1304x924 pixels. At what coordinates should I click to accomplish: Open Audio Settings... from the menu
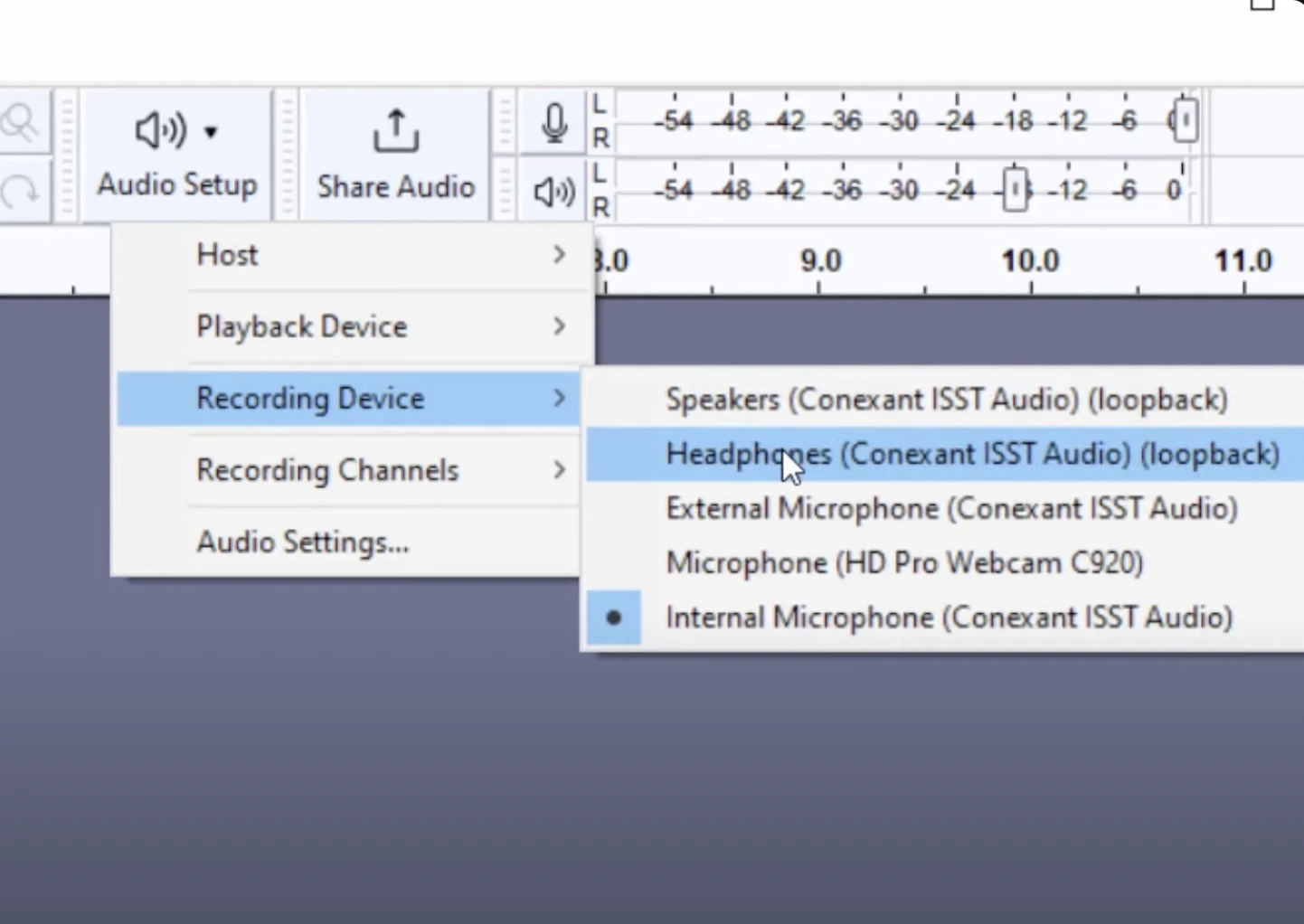coord(303,542)
